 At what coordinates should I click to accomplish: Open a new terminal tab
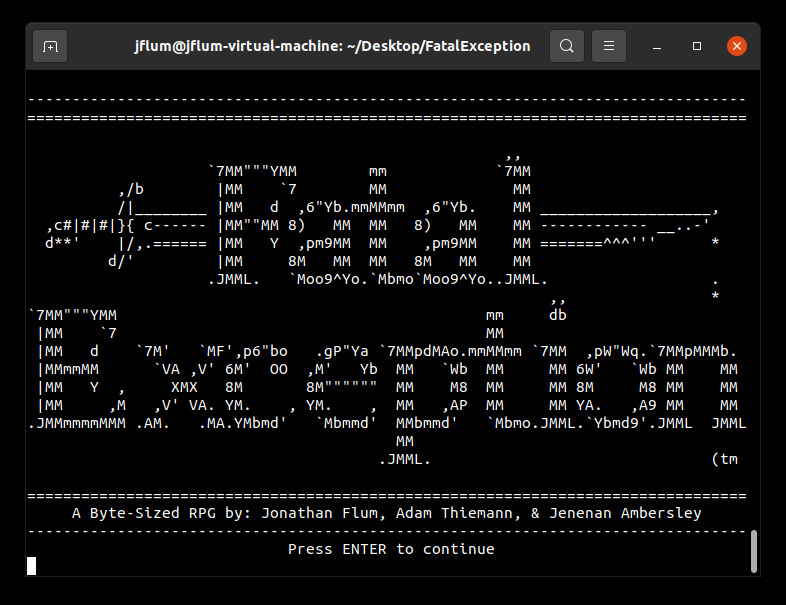[x=50, y=46]
